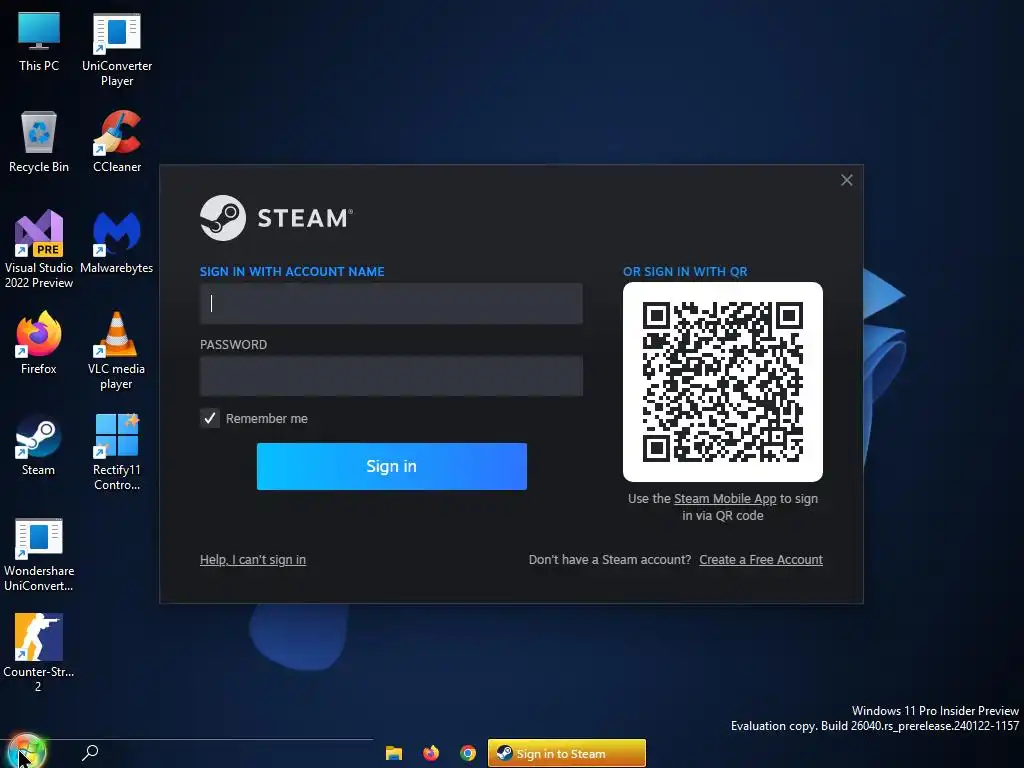Viewport: 1024px width, 768px height.
Task: Click 'Don't have a Steam account?' text
Action: point(610,560)
